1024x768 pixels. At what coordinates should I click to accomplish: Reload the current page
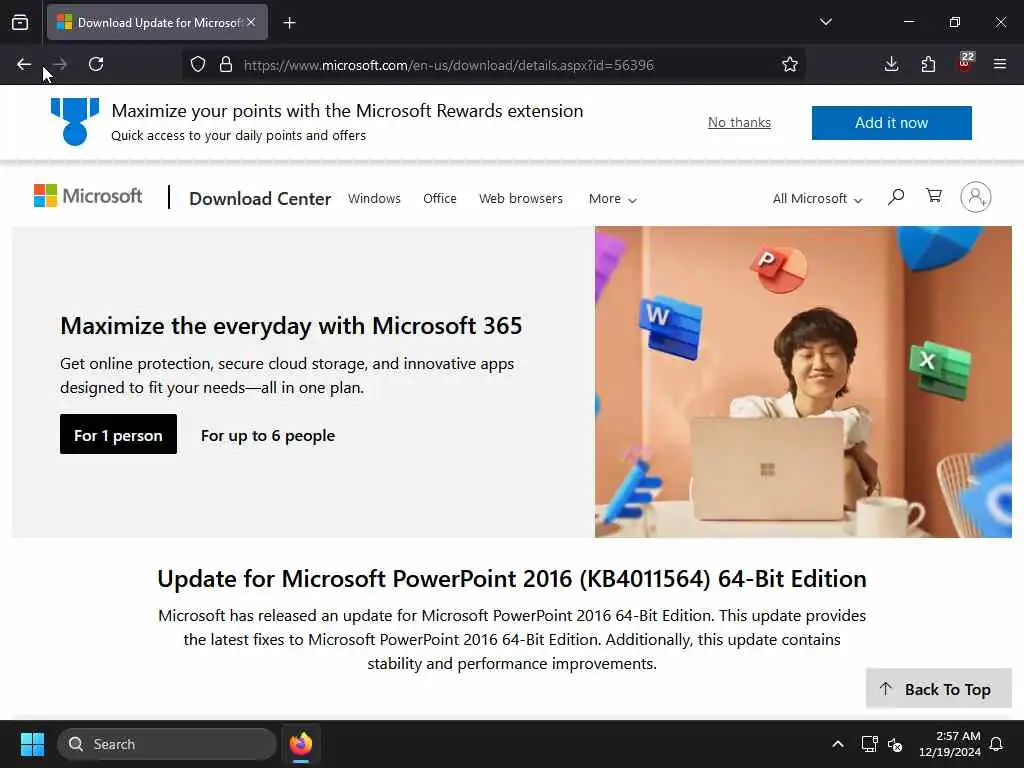(x=96, y=64)
